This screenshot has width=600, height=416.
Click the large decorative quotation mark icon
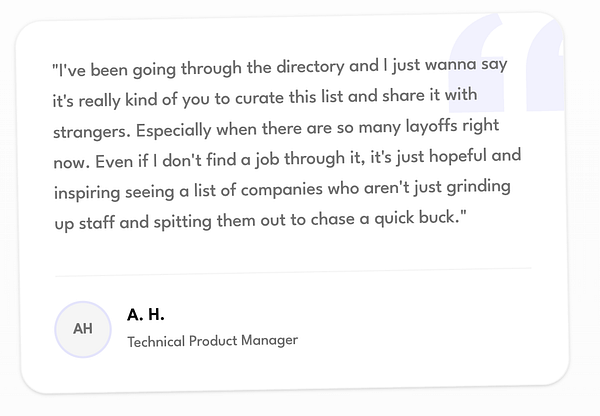pos(507,63)
